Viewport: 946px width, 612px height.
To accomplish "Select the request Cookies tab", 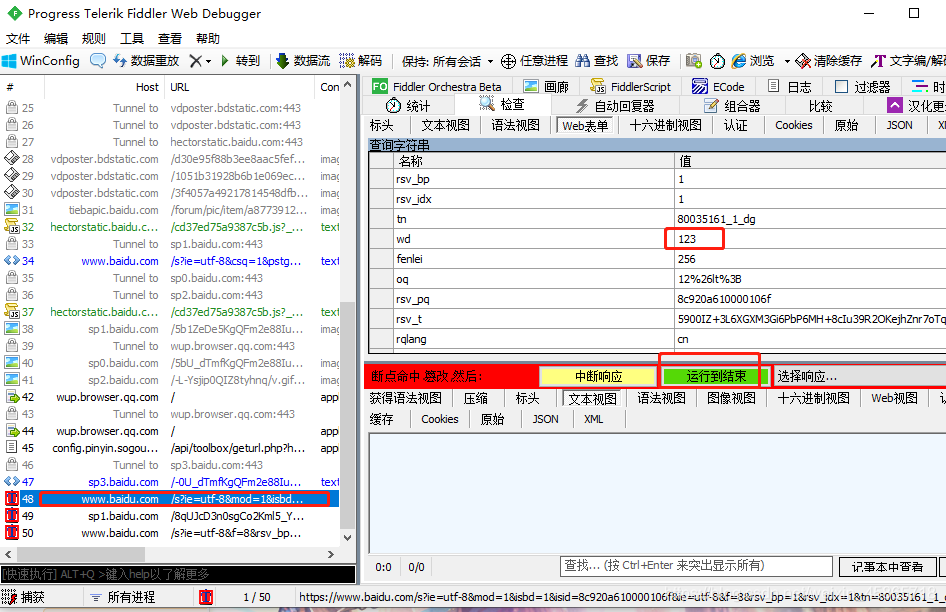I will tap(794, 125).
